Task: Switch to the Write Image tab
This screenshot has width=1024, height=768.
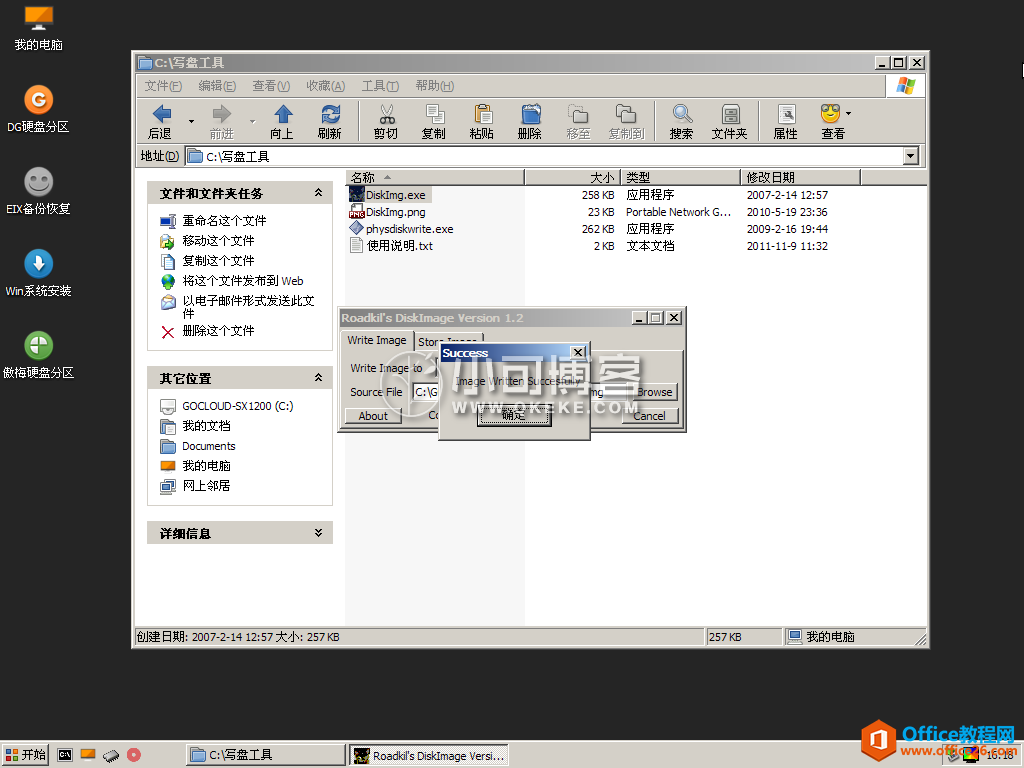Action: [x=377, y=340]
